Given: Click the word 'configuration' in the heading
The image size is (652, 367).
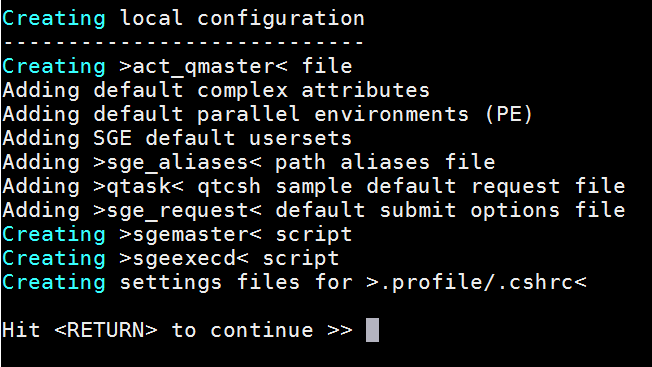Looking at the screenshot, I should pyautogui.click(x=281, y=19).
